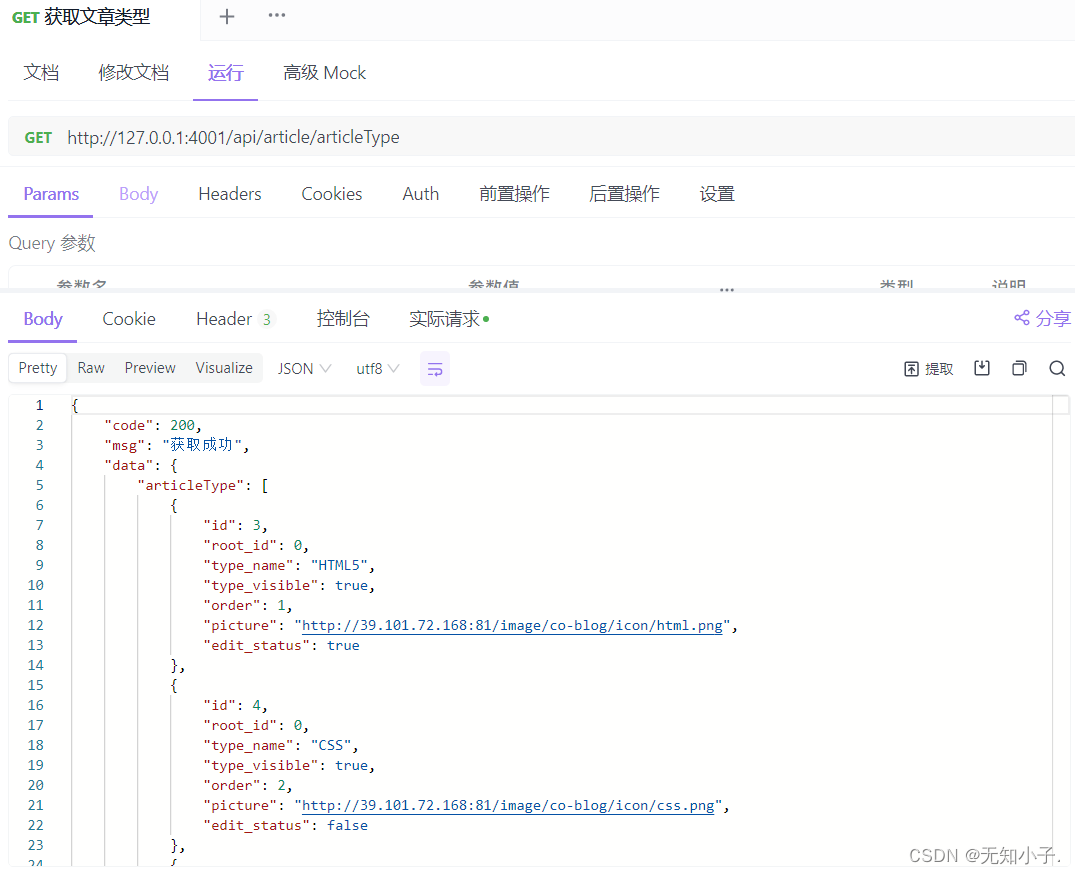
Task: Open the html.png picture link
Action: click(512, 625)
